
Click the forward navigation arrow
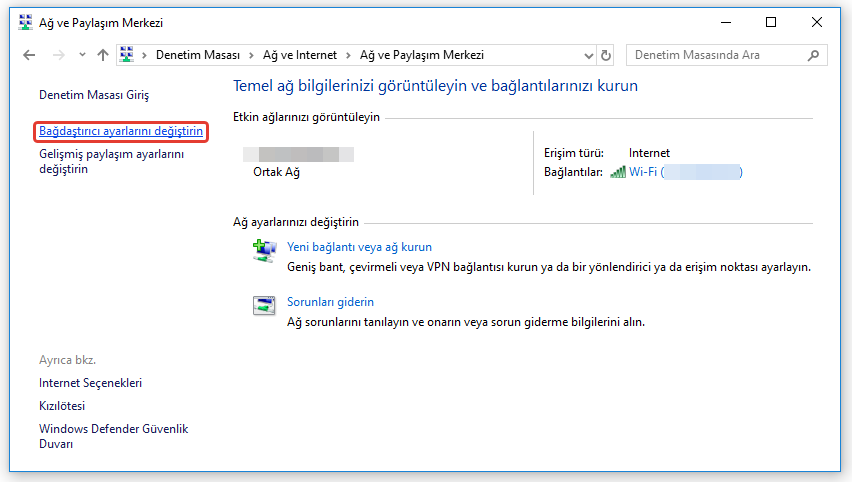(x=57, y=56)
